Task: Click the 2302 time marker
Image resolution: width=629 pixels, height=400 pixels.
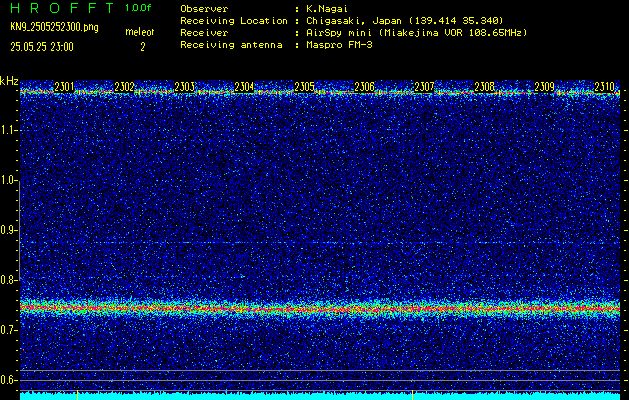Action: (x=124, y=86)
